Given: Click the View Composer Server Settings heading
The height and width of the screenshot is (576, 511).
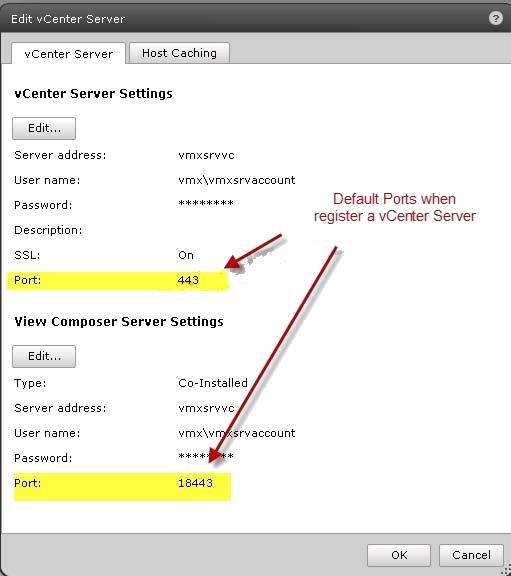Looking at the screenshot, I should pyautogui.click(x=119, y=321).
